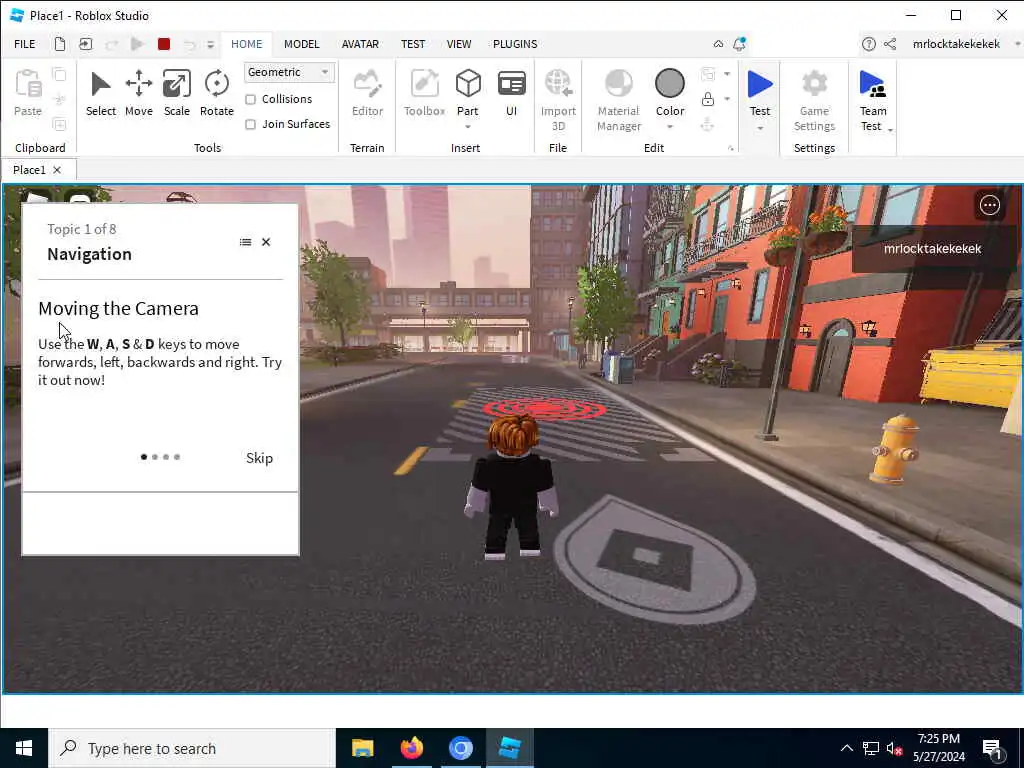Click the anchor icon in Edit group
Viewport: 1024px width, 768px height.
pos(707,124)
